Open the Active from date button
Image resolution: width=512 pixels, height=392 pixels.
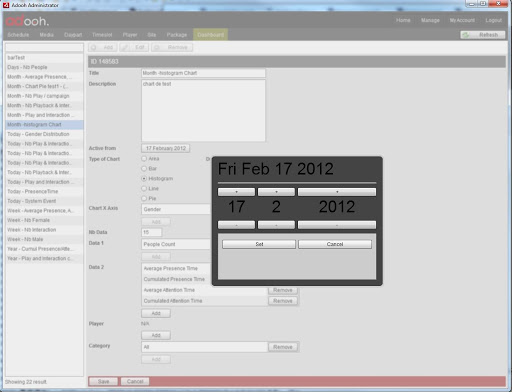(166, 148)
